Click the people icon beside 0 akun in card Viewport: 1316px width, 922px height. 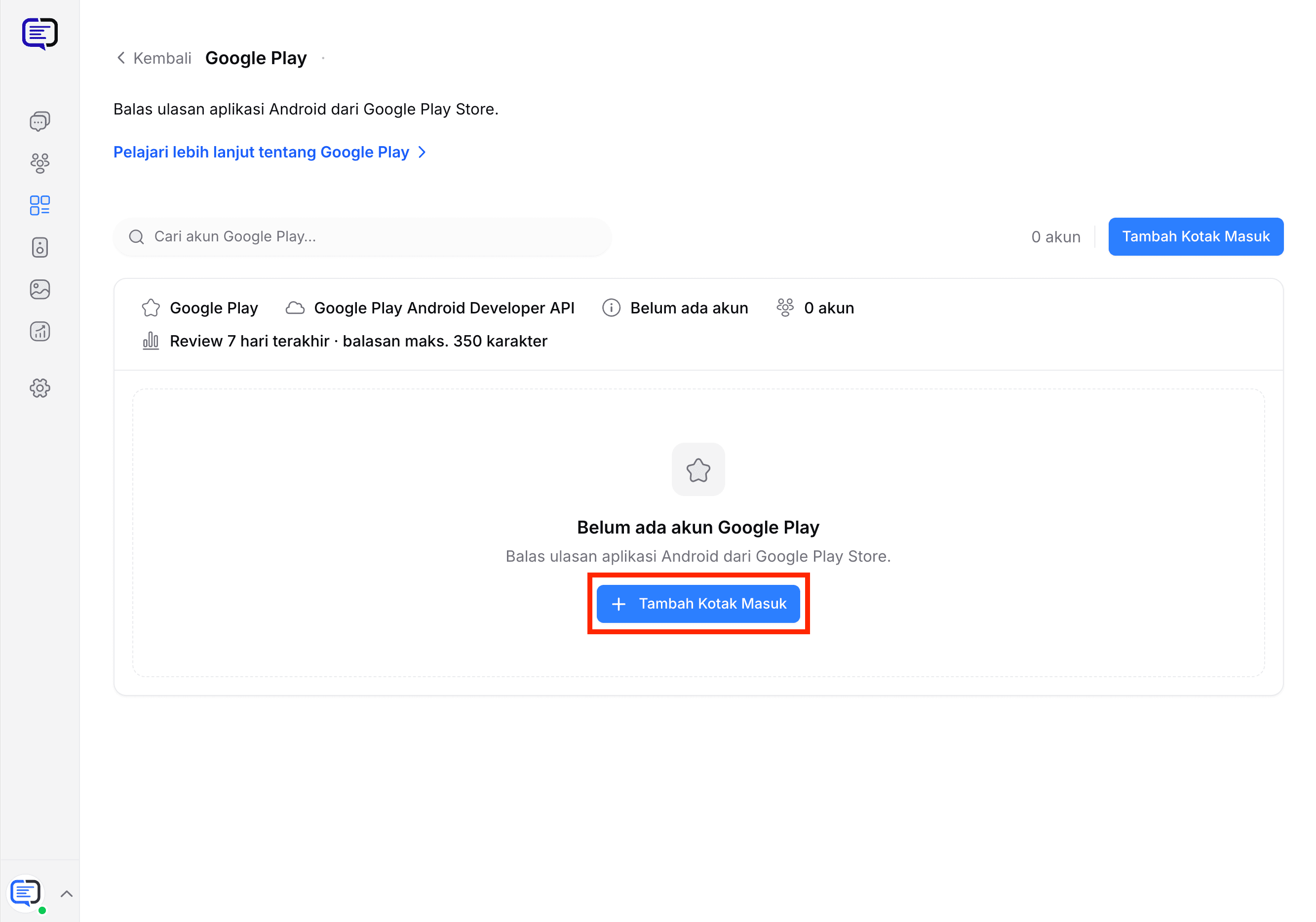click(785, 307)
